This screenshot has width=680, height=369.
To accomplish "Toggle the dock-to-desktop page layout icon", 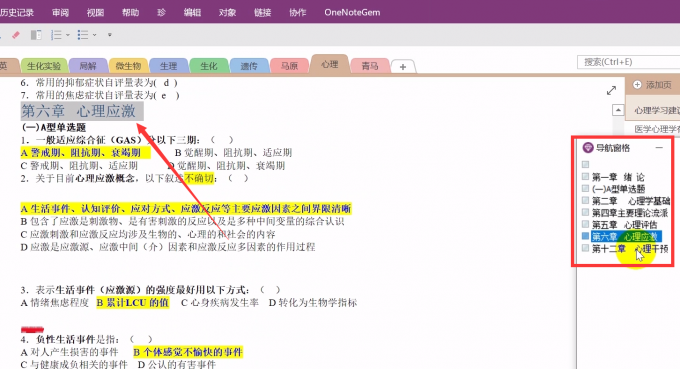I will click(36, 35).
